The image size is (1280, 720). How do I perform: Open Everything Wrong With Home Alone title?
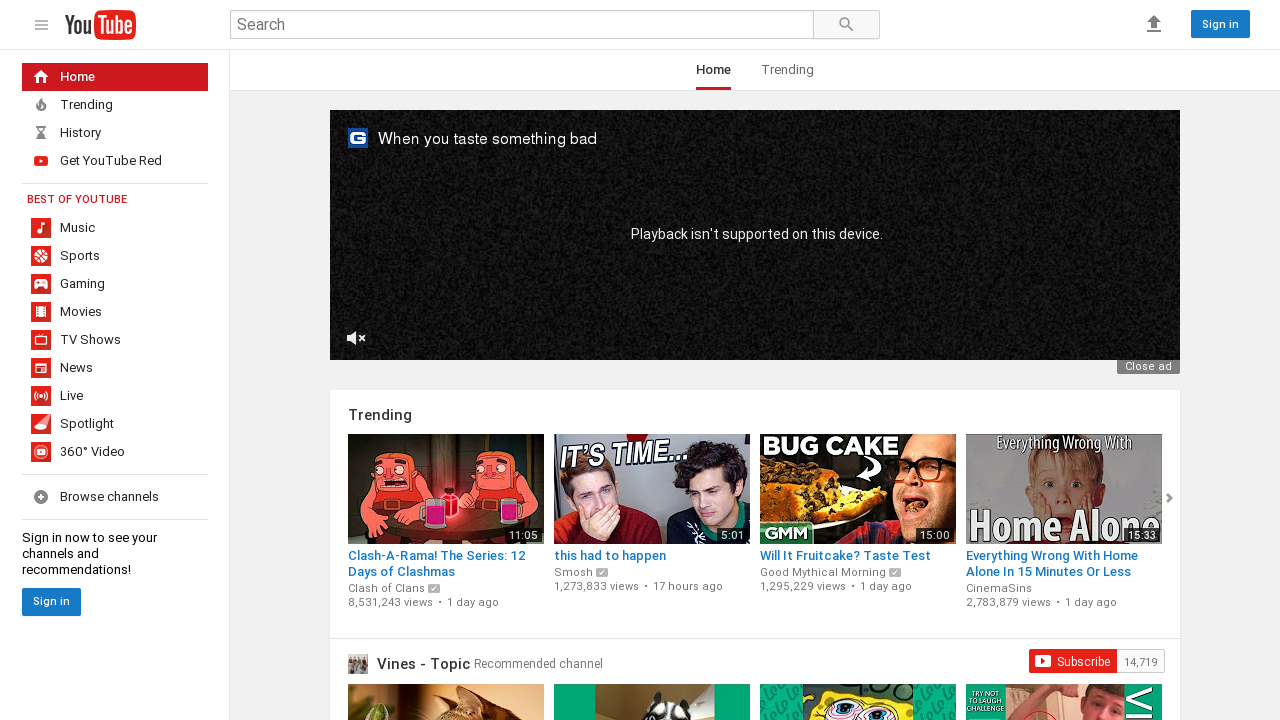[1052, 564]
